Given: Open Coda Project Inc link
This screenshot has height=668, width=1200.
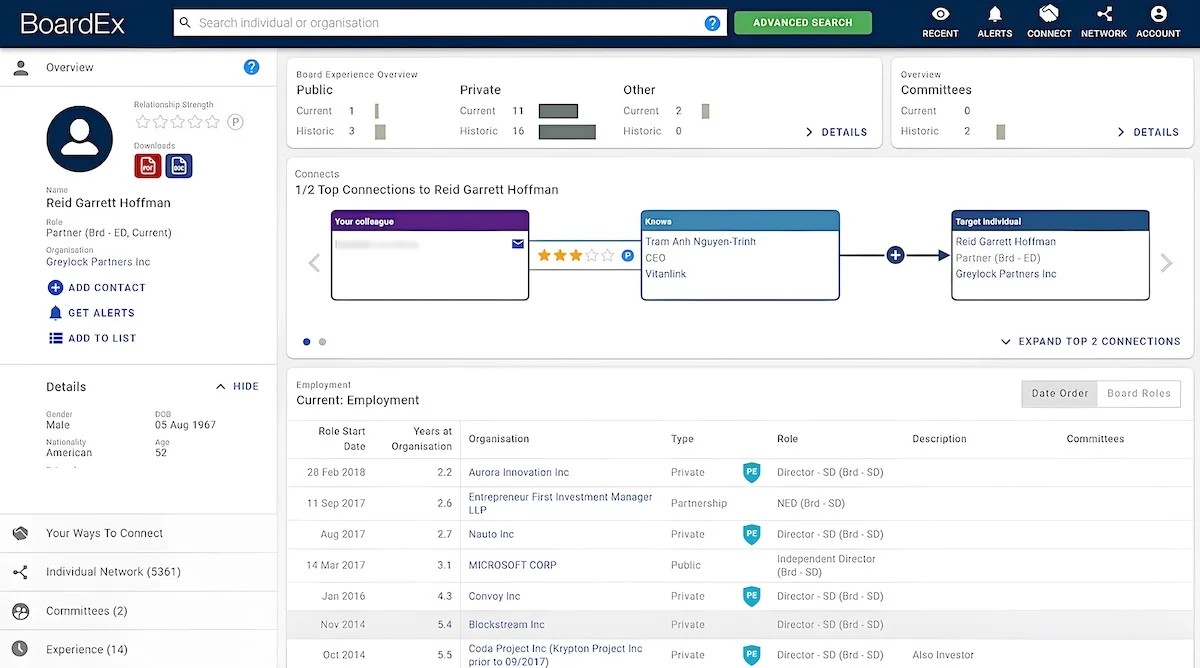Looking at the screenshot, I should tap(555, 655).
